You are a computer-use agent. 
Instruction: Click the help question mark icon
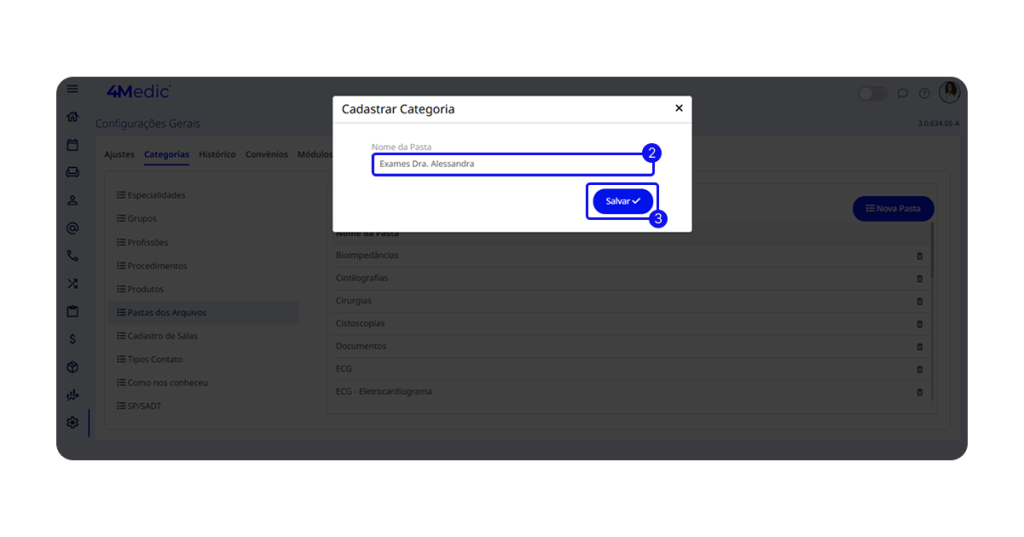coord(925,94)
